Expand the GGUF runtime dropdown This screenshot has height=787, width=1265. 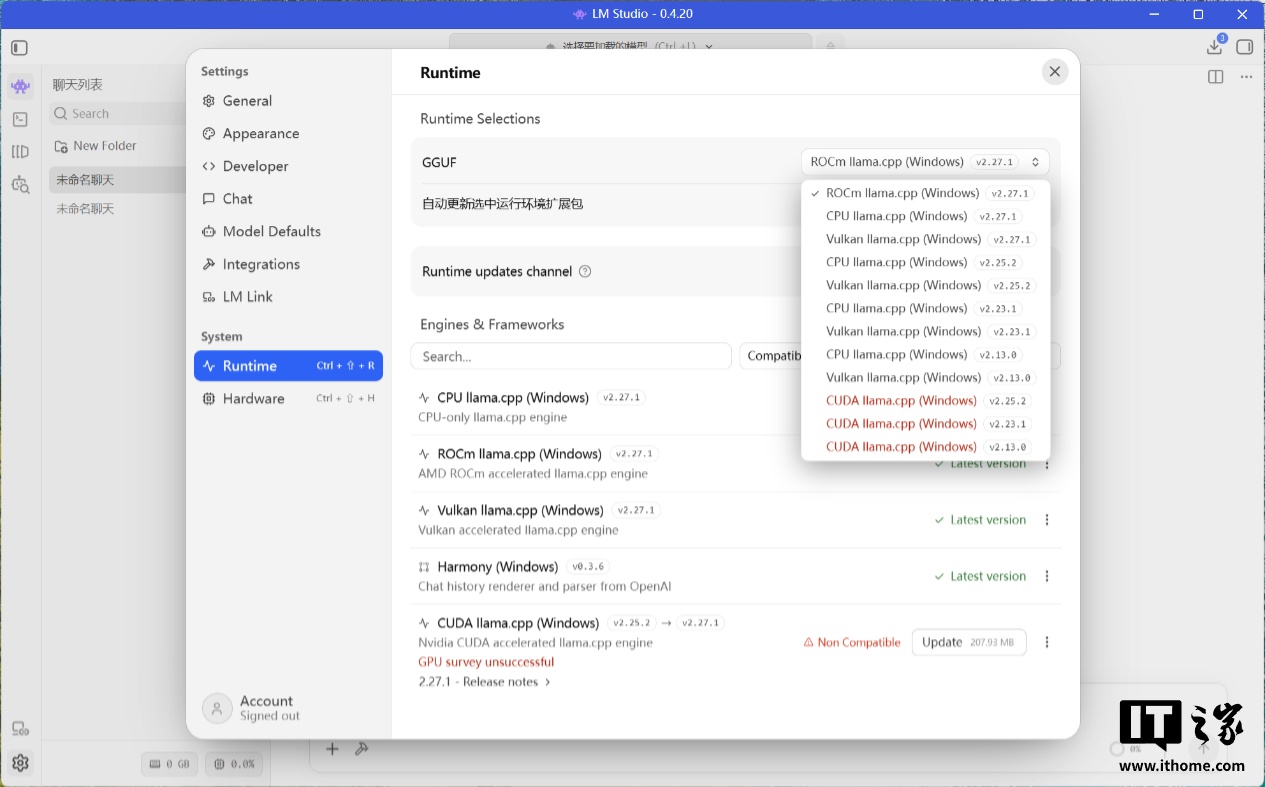click(925, 162)
